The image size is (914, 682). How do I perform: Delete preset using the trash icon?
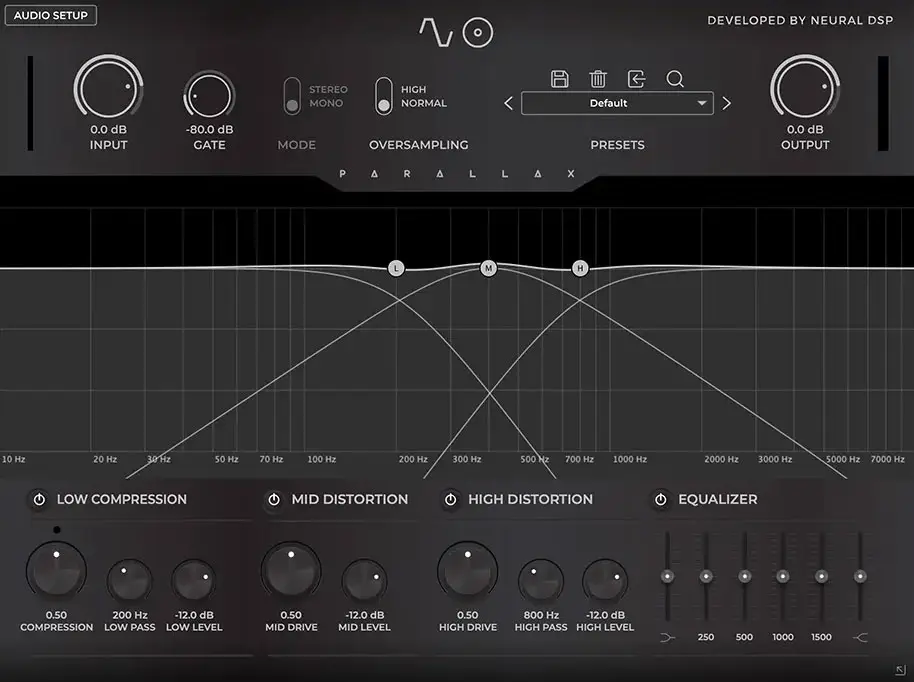coord(598,79)
